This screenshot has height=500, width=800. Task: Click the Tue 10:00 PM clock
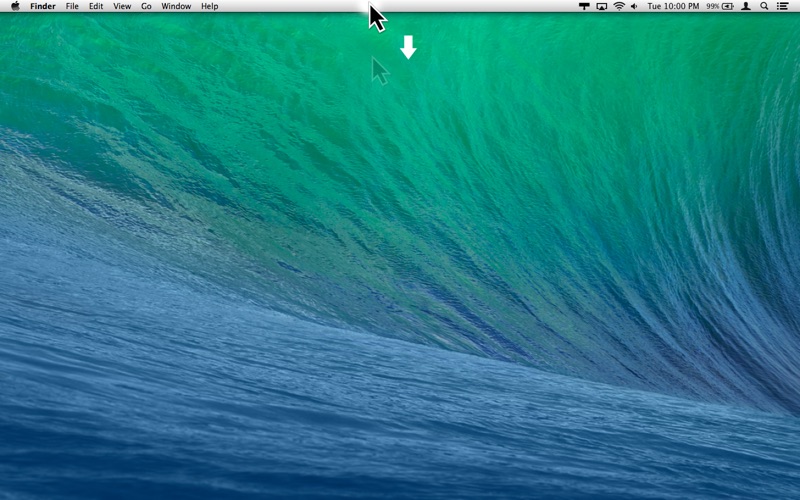tap(673, 6)
